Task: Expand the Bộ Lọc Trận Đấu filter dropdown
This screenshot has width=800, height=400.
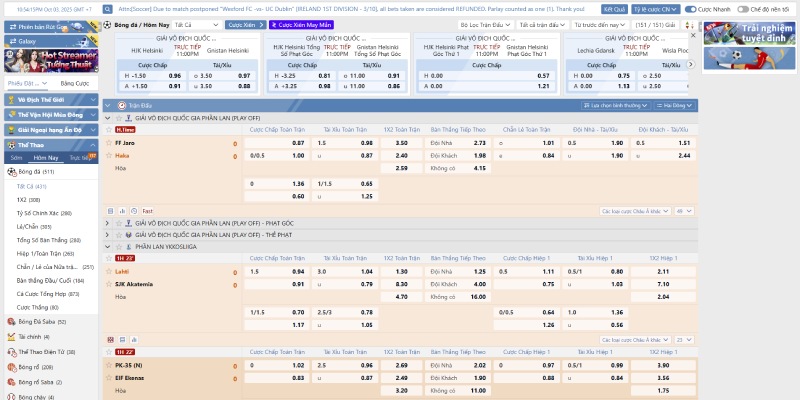Action: [483, 23]
